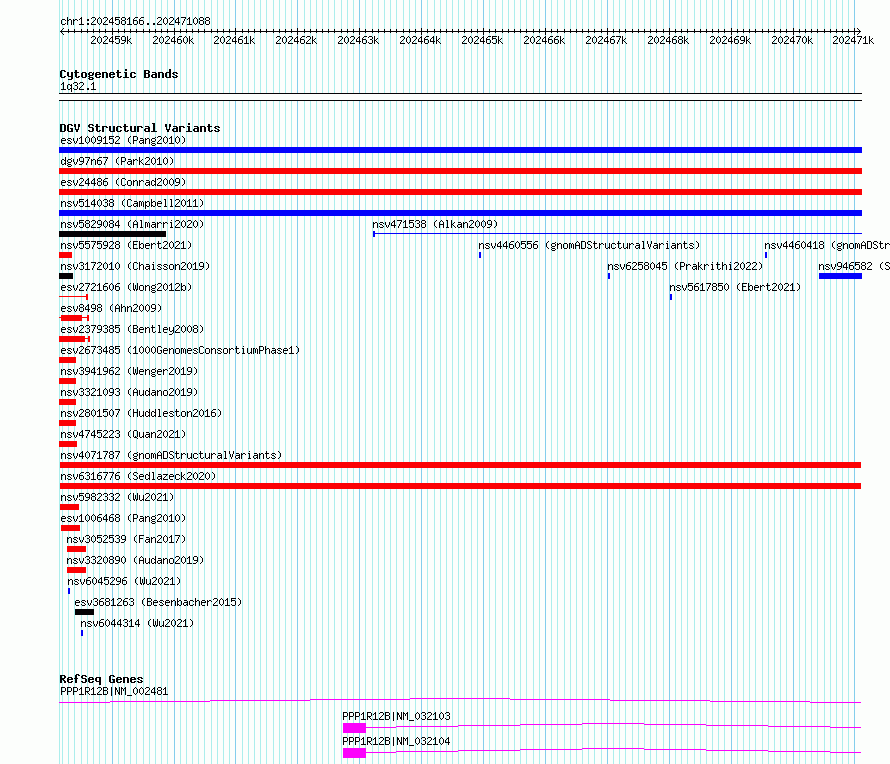Image resolution: width=890 pixels, height=764 pixels.
Task: Select esv8498 (Ahn2009) label
Action: click(x=111, y=308)
